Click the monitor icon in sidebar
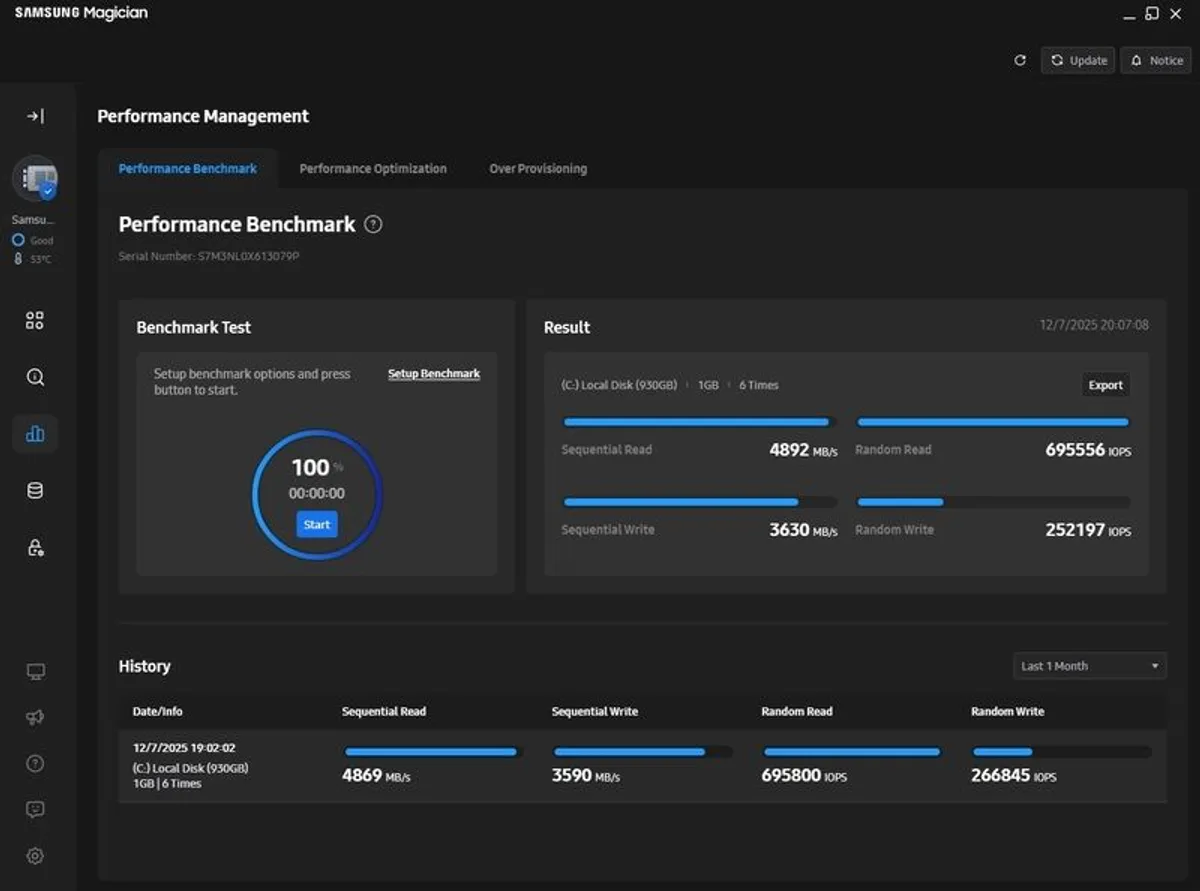 pyautogui.click(x=35, y=672)
